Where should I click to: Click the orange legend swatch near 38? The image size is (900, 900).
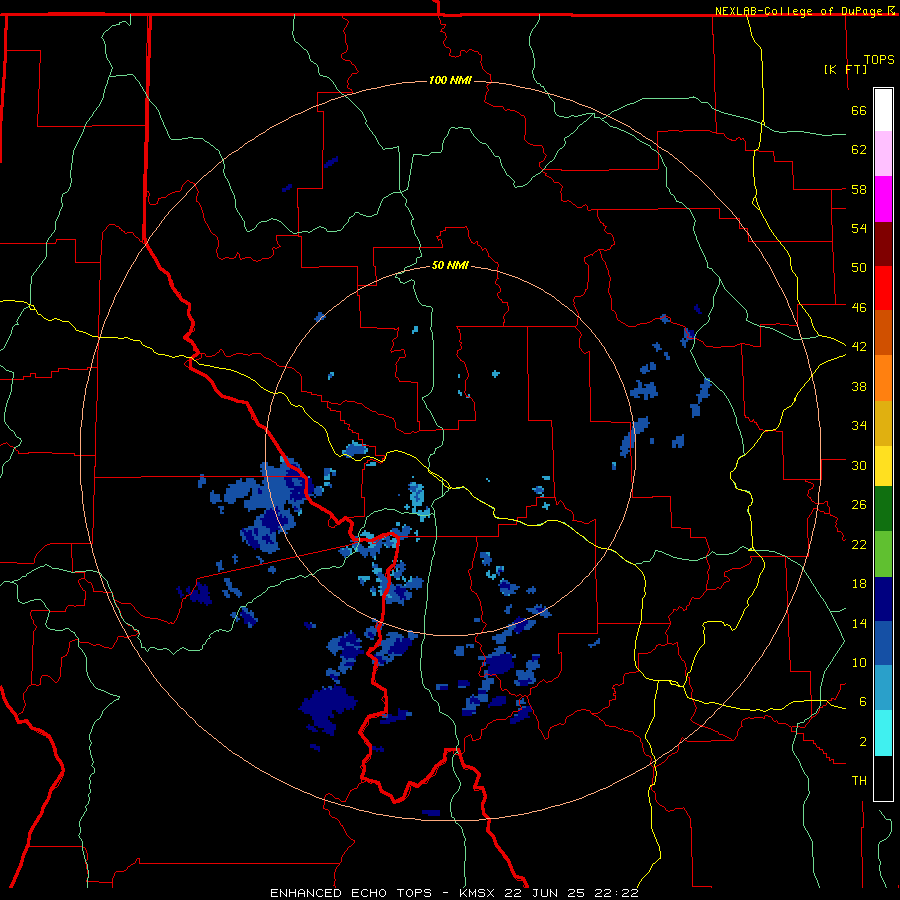point(883,378)
